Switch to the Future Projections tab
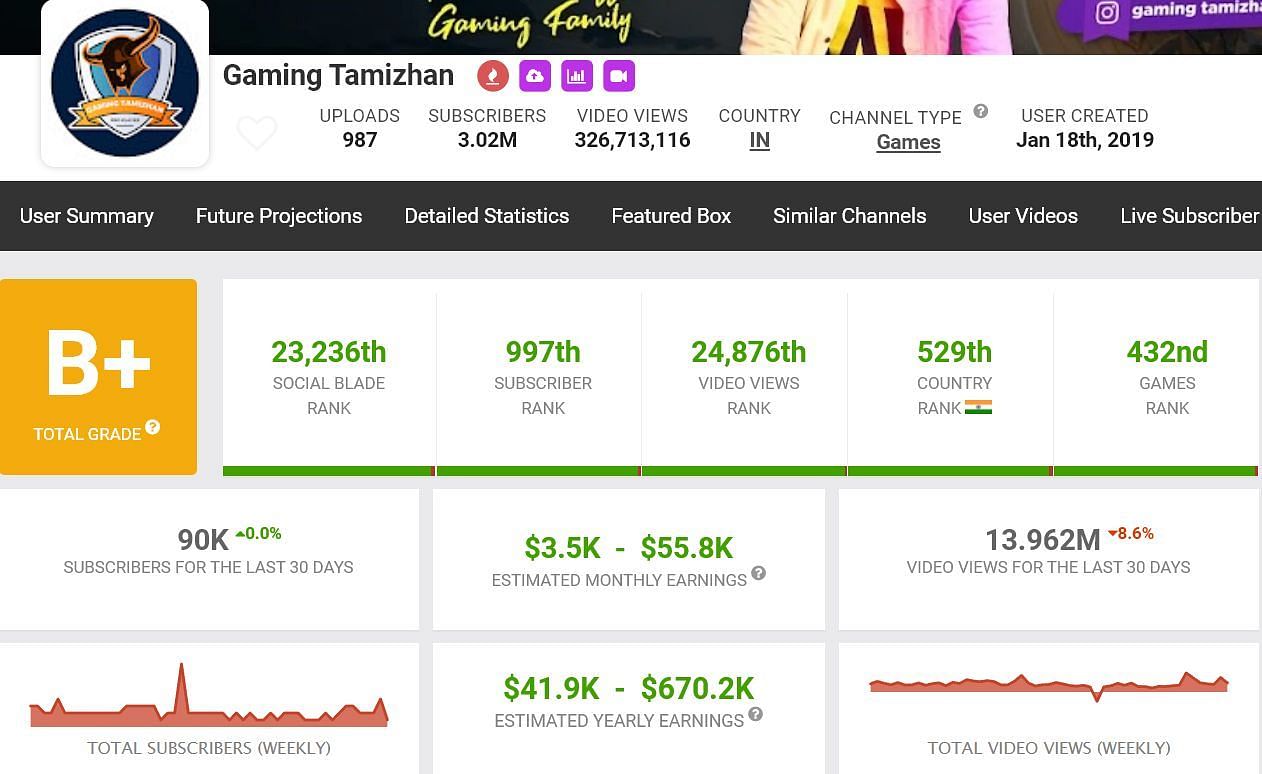 pyautogui.click(x=279, y=216)
